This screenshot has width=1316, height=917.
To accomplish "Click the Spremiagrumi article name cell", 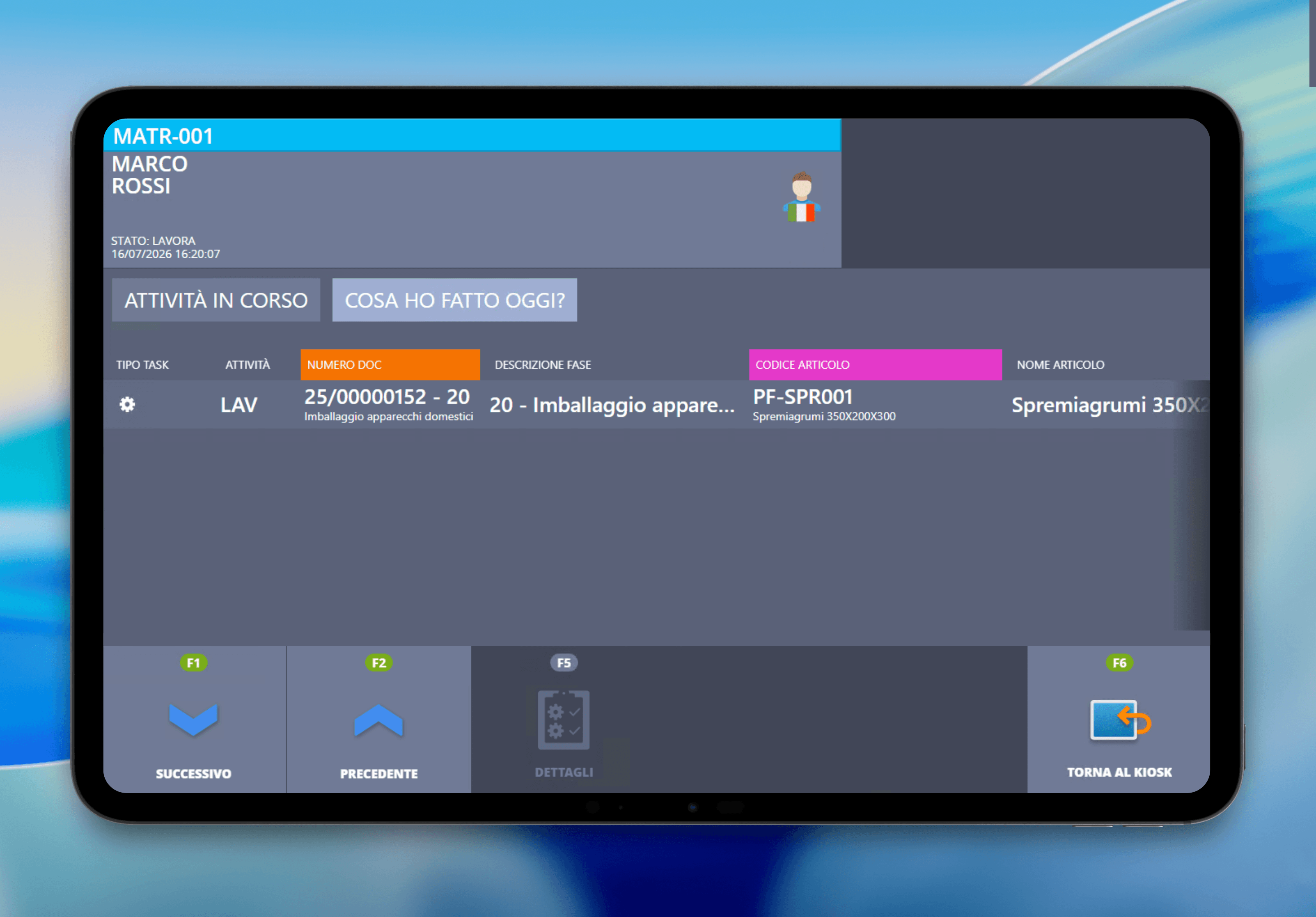I will (1110, 405).
